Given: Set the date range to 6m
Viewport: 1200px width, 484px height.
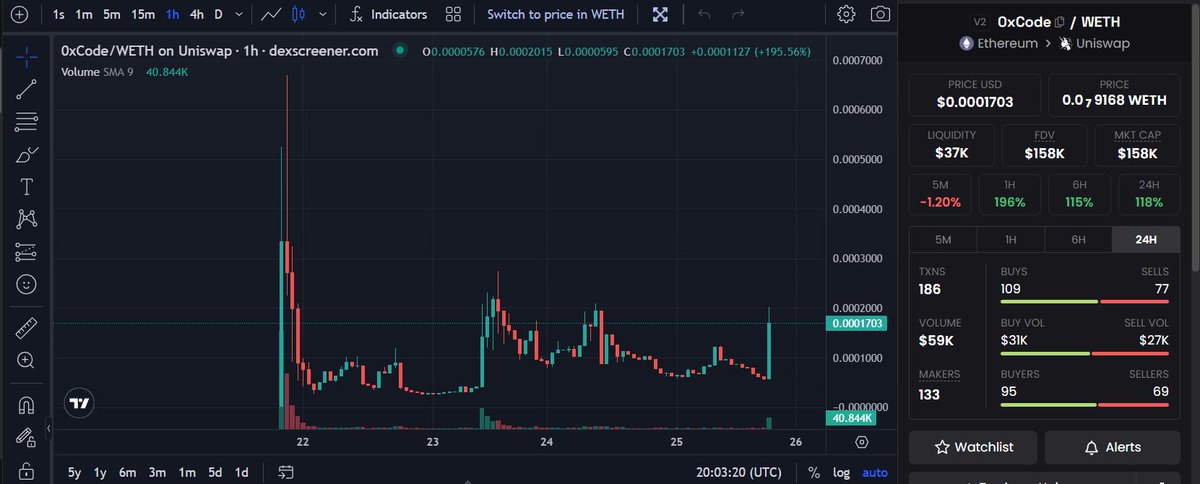Looking at the screenshot, I should 127,471.
